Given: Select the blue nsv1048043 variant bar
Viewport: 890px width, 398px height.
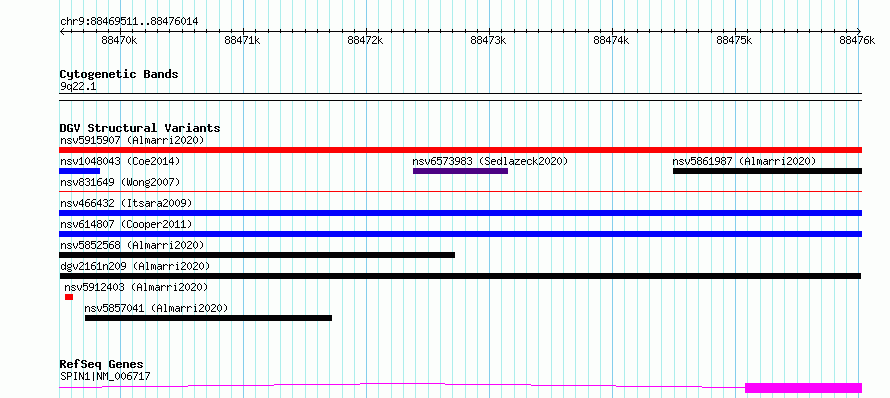Looking at the screenshot, I should tap(79, 171).
